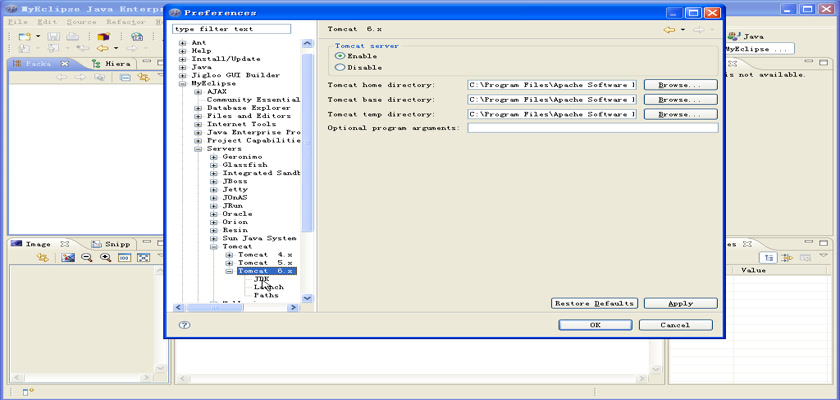Image resolution: width=840 pixels, height=400 pixels.
Task: Select the Community Essentials tree item
Action: coord(253,100)
